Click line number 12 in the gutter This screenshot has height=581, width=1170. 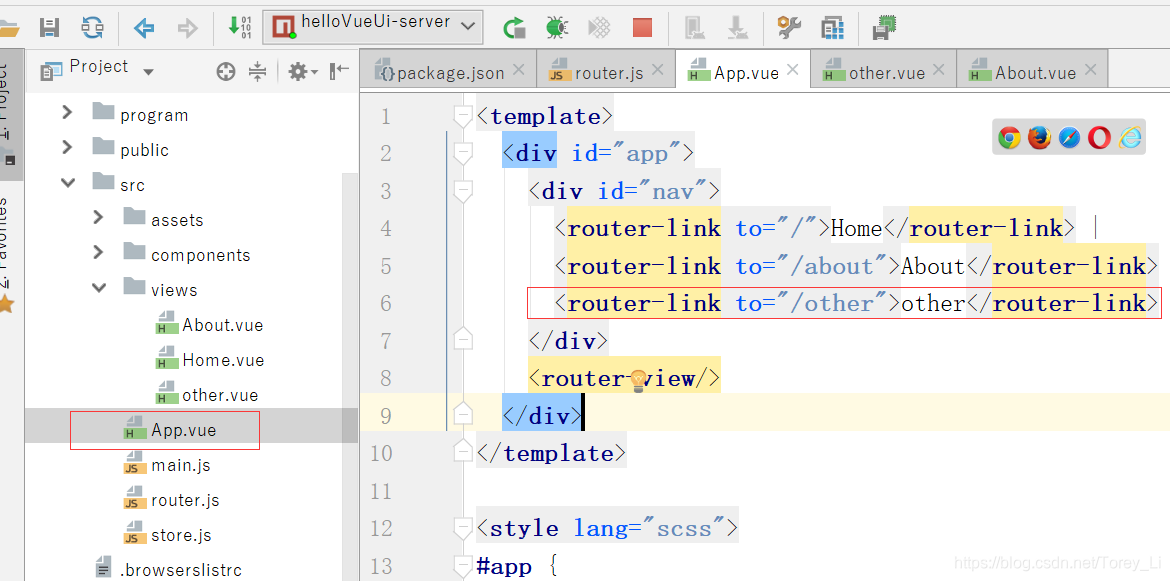pyautogui.click(x=381, y=529)
